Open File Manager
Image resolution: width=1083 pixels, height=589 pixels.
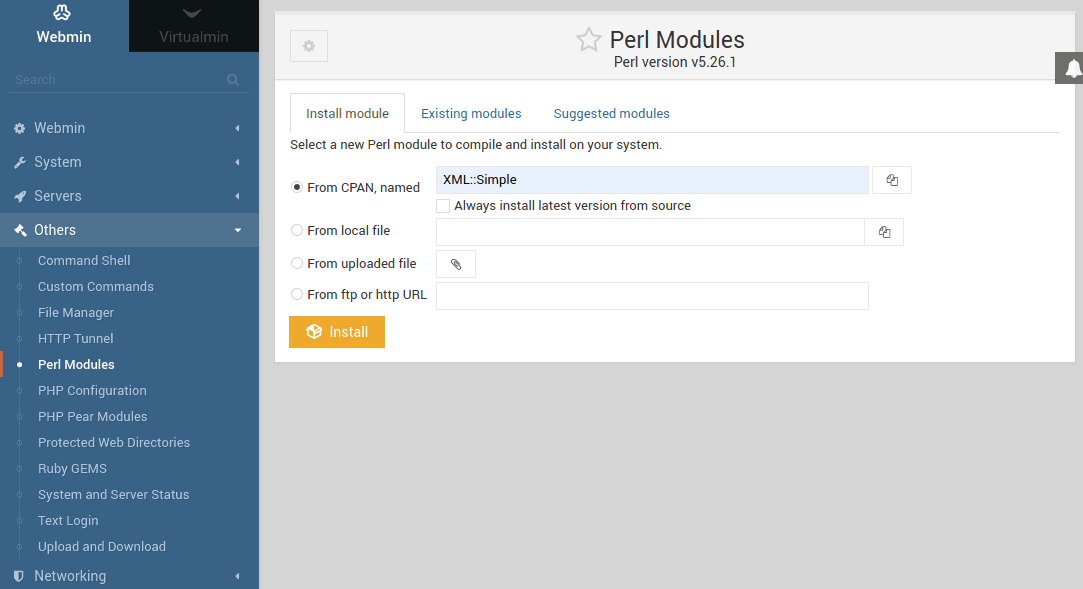tap(76, 313)
